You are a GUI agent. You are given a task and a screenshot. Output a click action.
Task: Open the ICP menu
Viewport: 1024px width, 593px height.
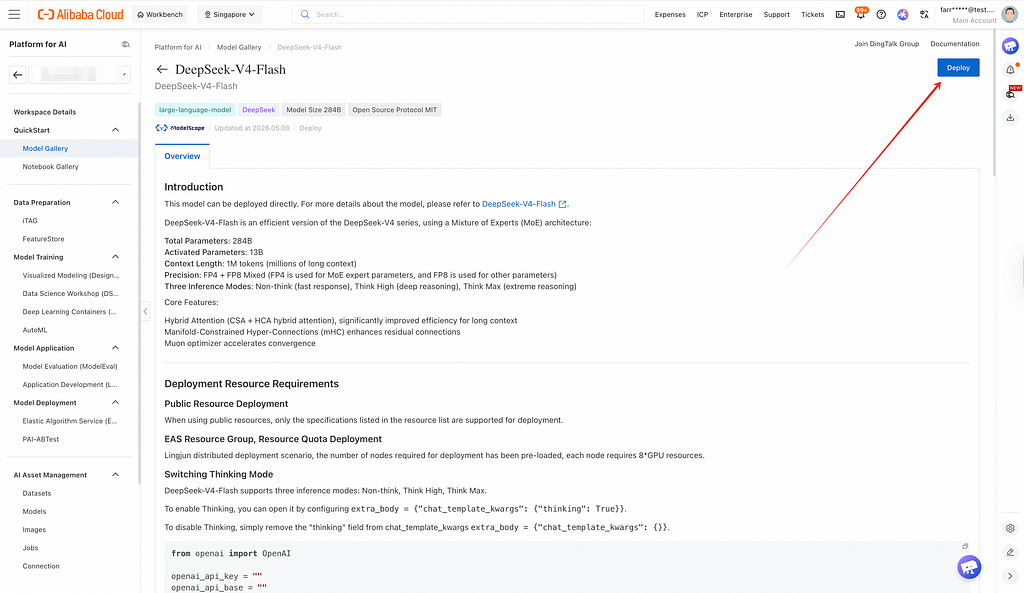click(702, 14)
